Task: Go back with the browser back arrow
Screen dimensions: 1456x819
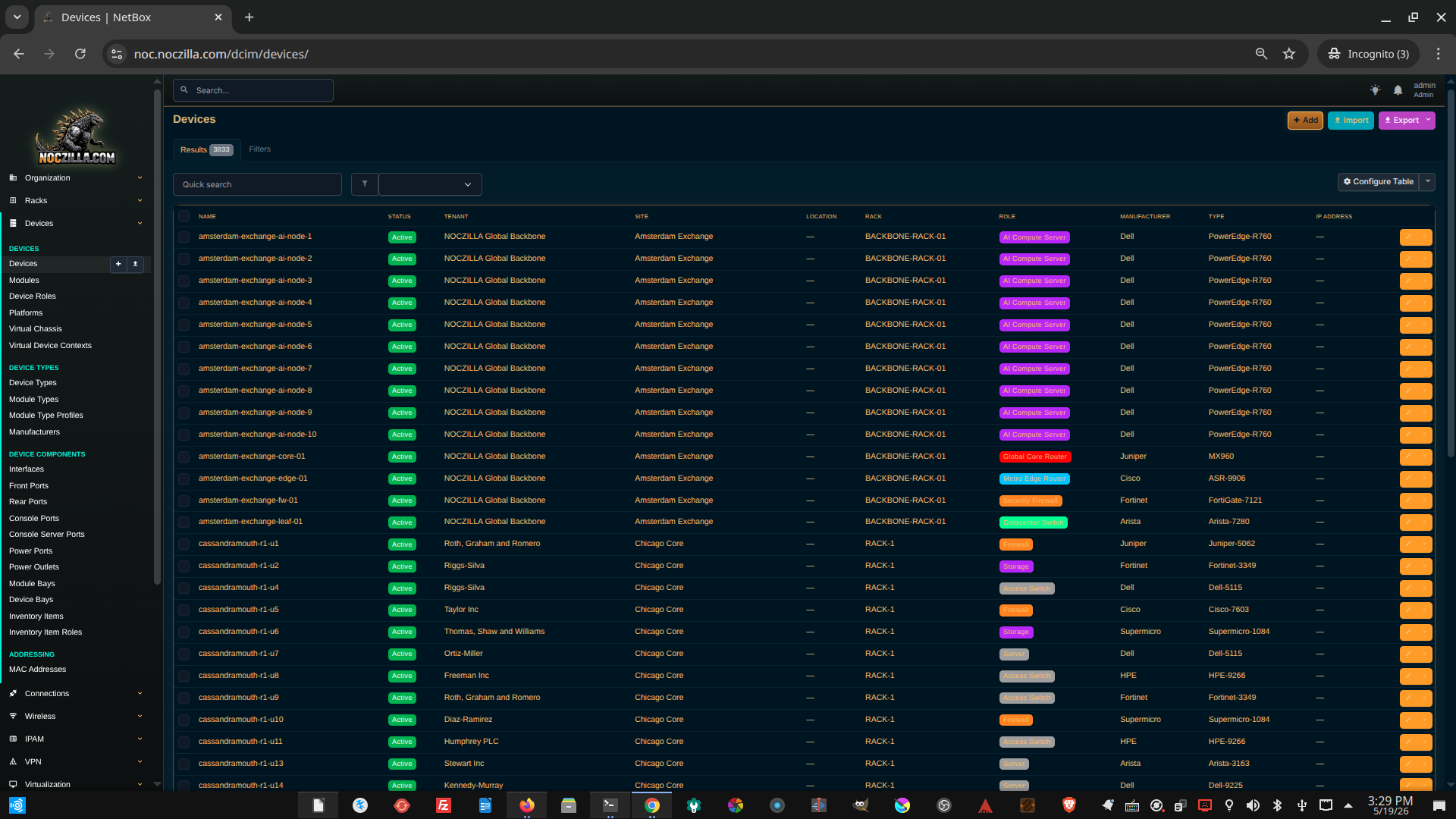Action: (19, 54)
